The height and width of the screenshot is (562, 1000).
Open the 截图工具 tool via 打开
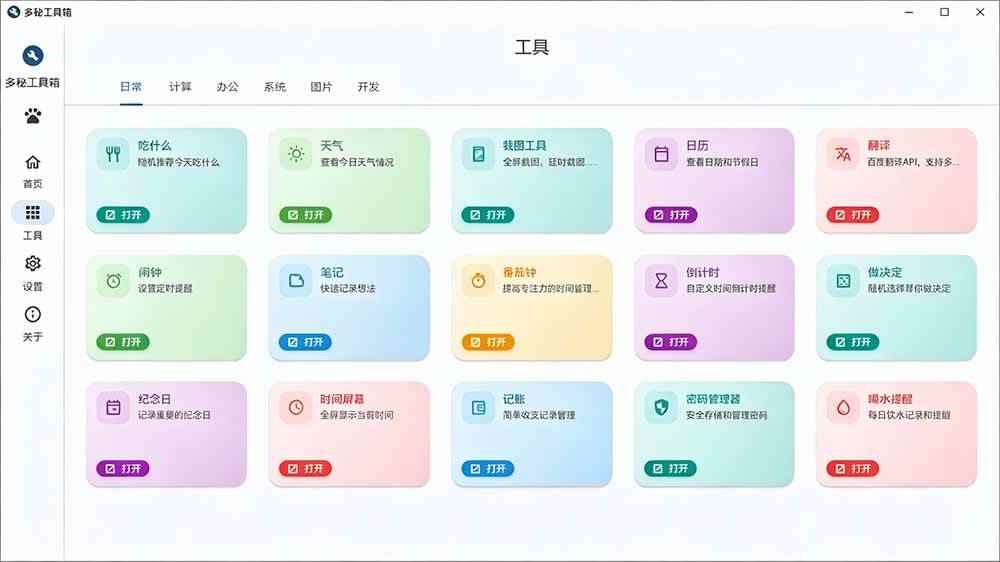tap(488, 215)
